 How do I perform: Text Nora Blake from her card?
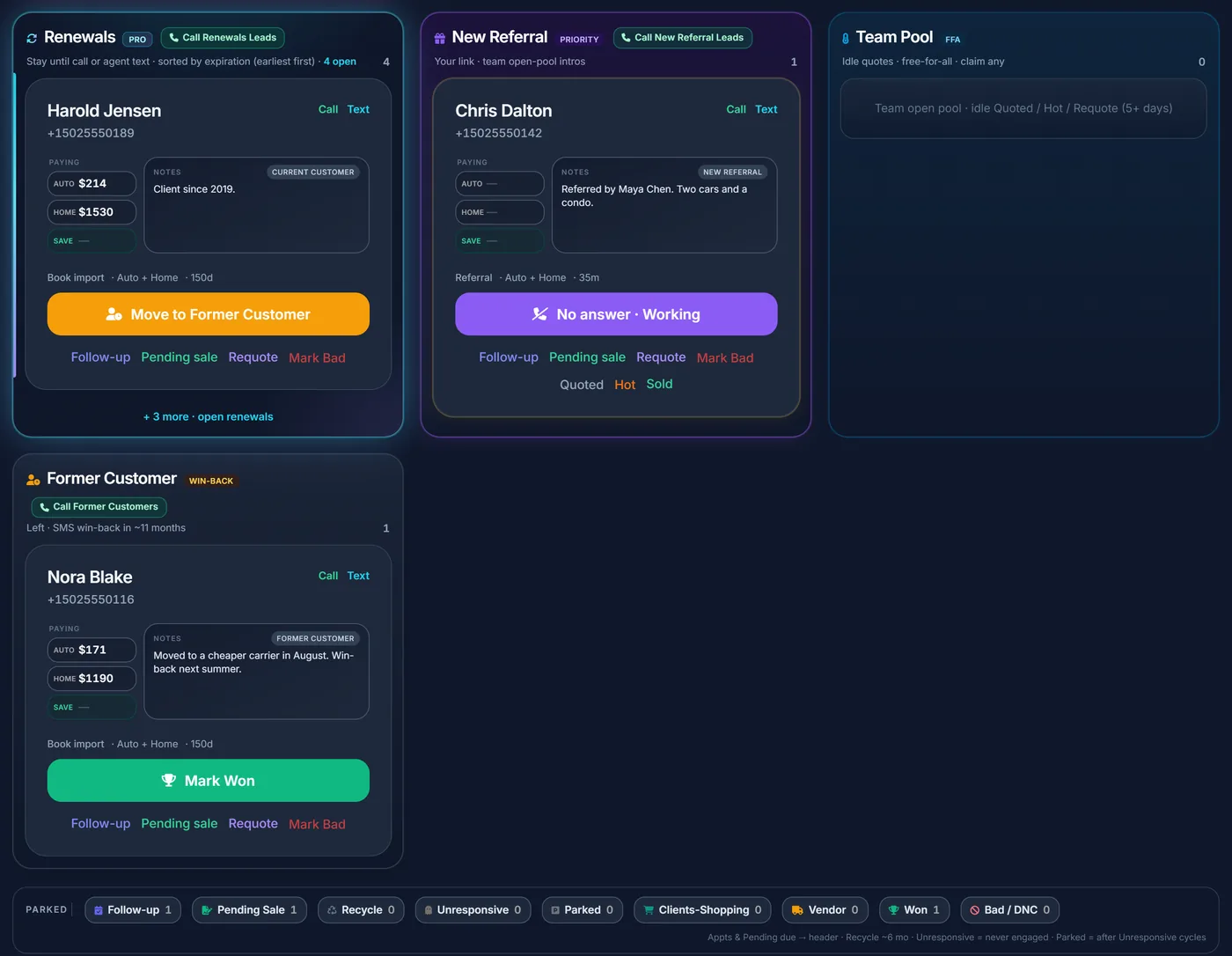pyautogui.click(x=358, y=576)
